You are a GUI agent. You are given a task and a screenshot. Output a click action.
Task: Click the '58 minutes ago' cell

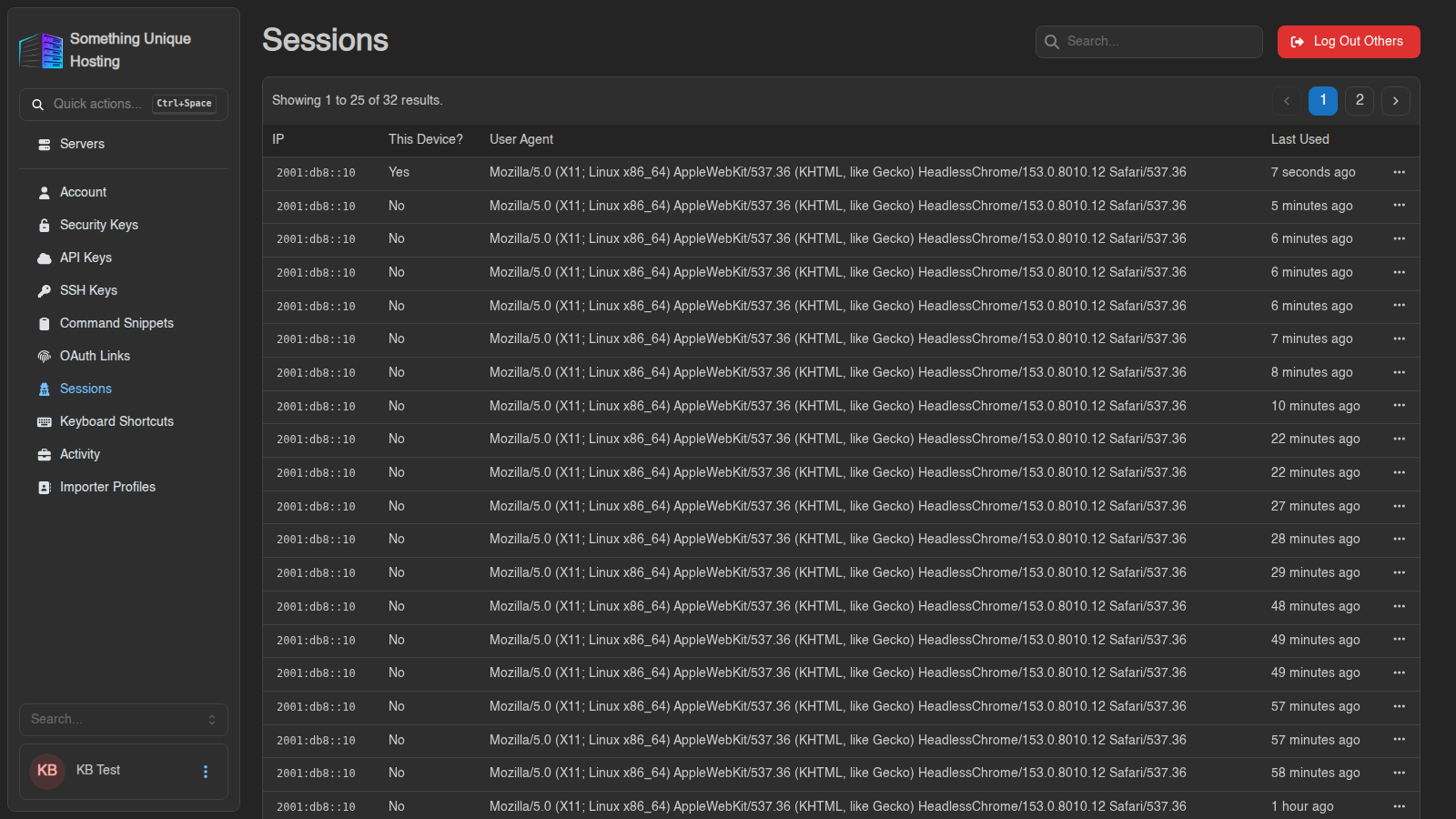[x=1315, y=773]
